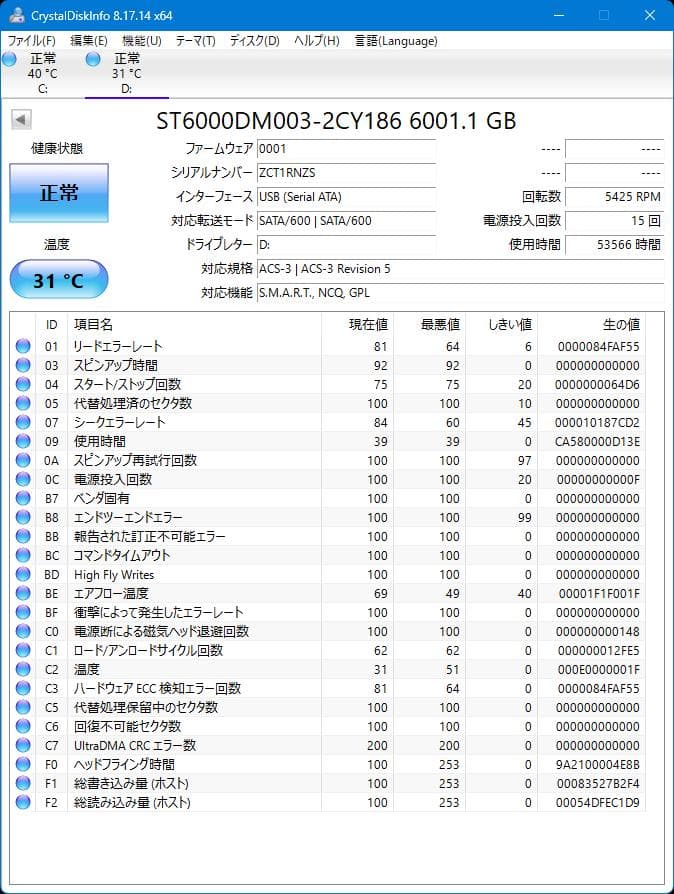Select the raw value 9A2100004E8B

click(x=598, y=765)
